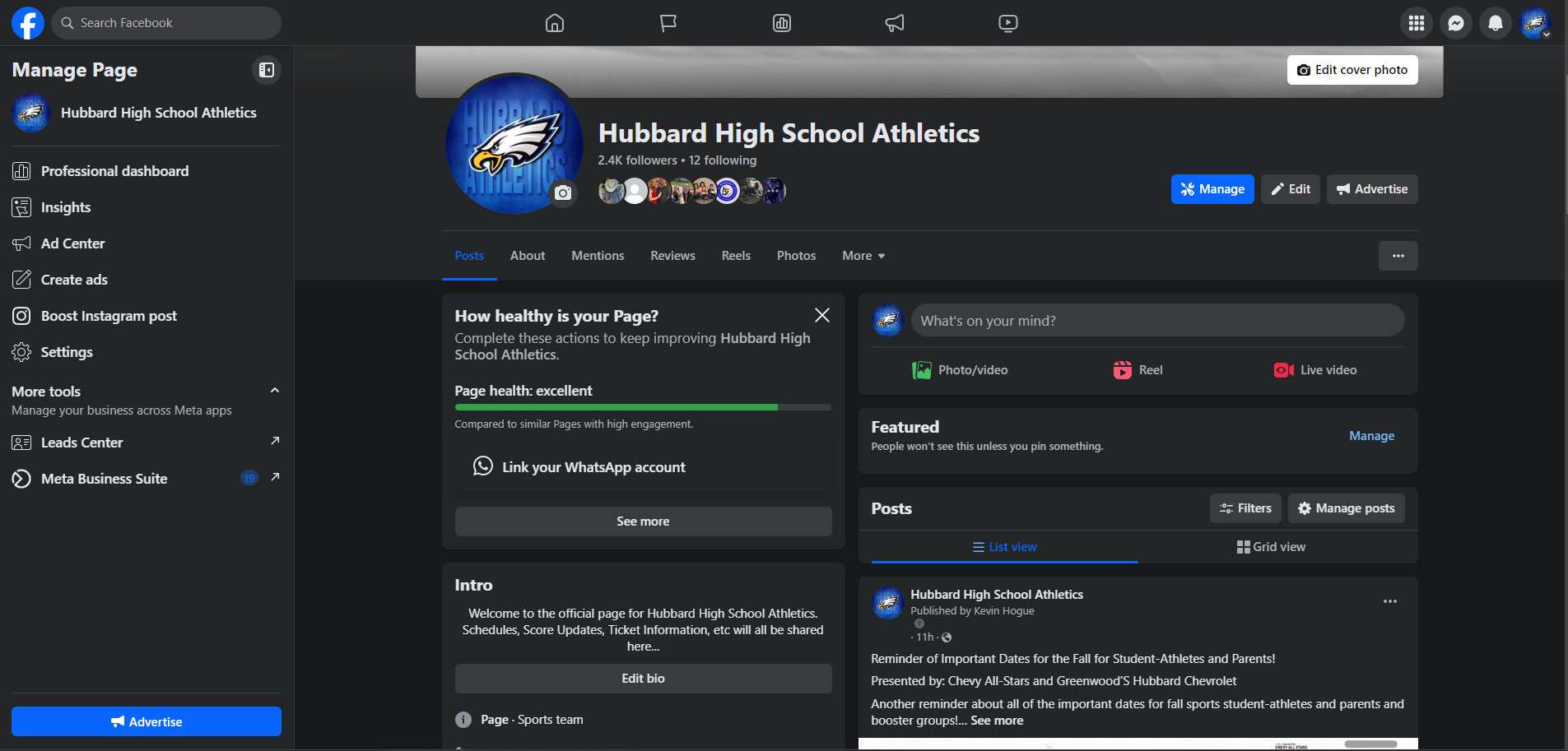Open the Home icon in top navigation
The image size is (1568, 751).
[555, 23]
